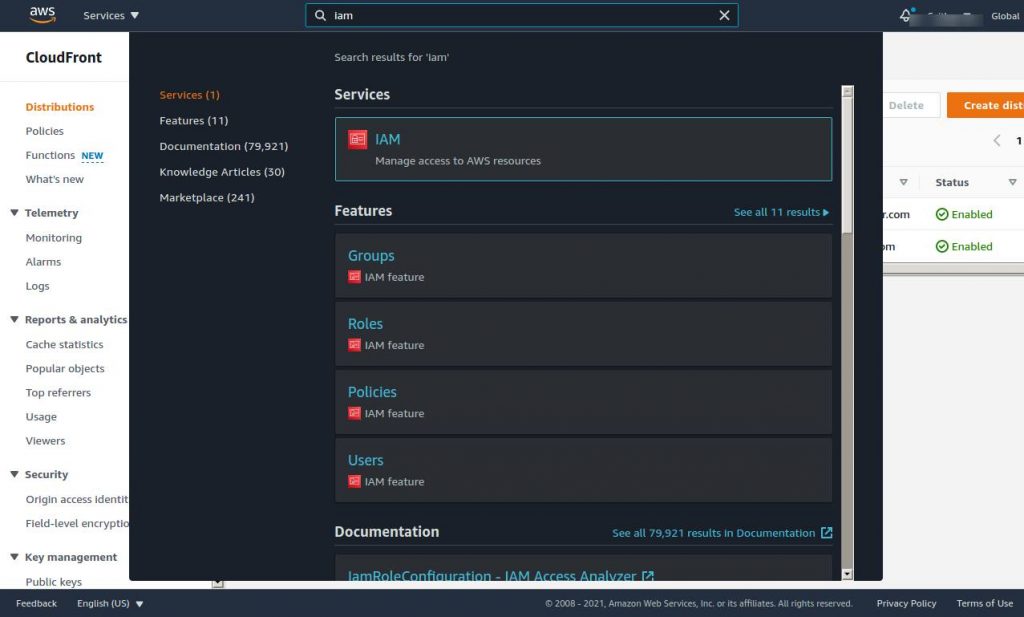Go to previous page chevron
Screen dimensions: 1024x617
[x=997, y=140]
